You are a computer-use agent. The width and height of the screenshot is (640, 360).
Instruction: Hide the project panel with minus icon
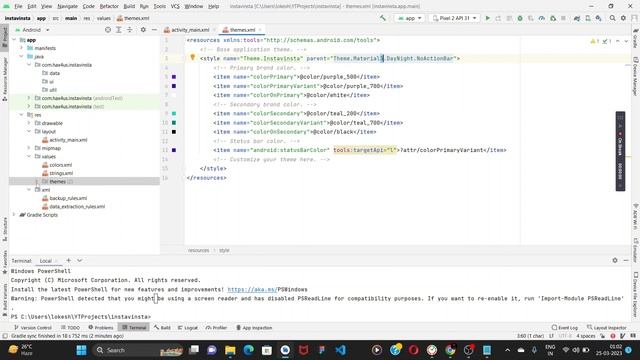(x=154, y=30)
